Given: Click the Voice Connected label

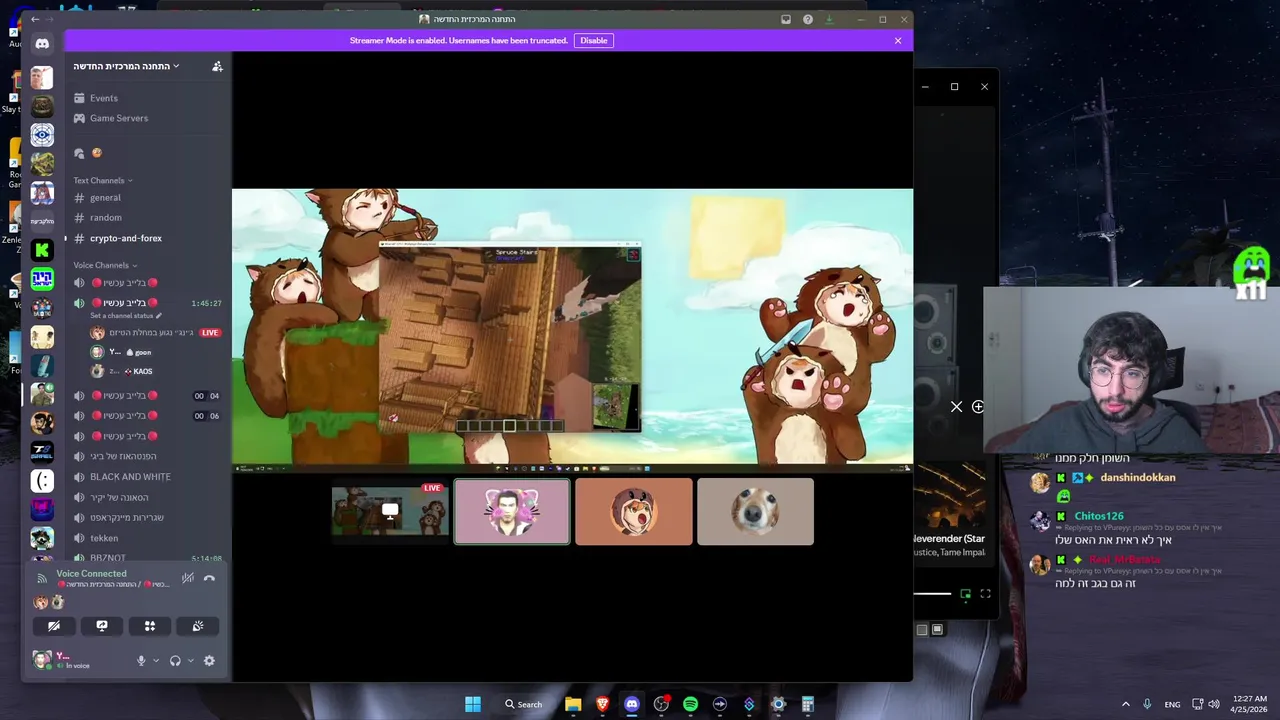Looking at the screenshot, I should (91, 574).
